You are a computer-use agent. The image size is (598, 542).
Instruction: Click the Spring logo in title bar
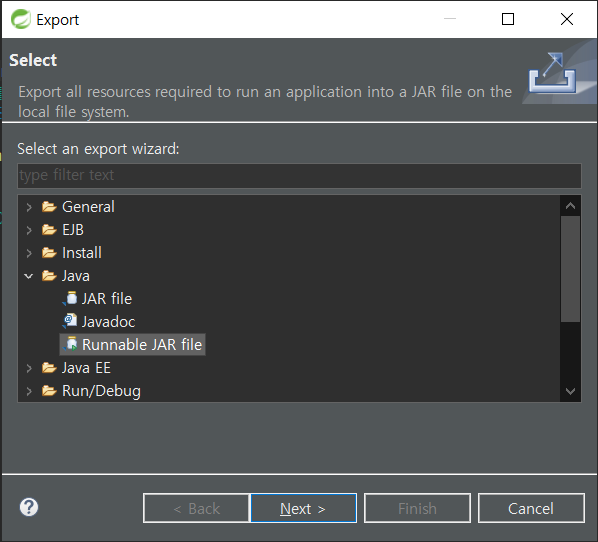click(21, 19)
